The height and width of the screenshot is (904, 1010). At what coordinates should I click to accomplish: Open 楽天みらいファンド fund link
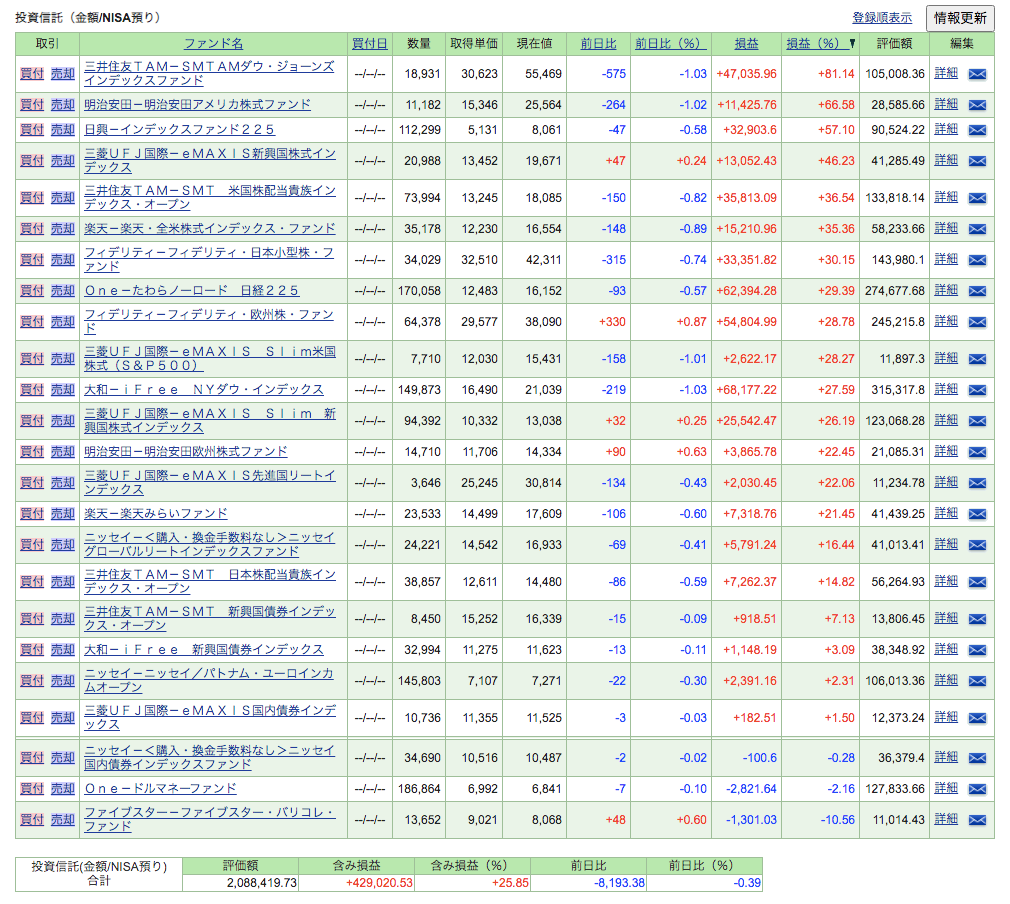[x=155, y=514]
